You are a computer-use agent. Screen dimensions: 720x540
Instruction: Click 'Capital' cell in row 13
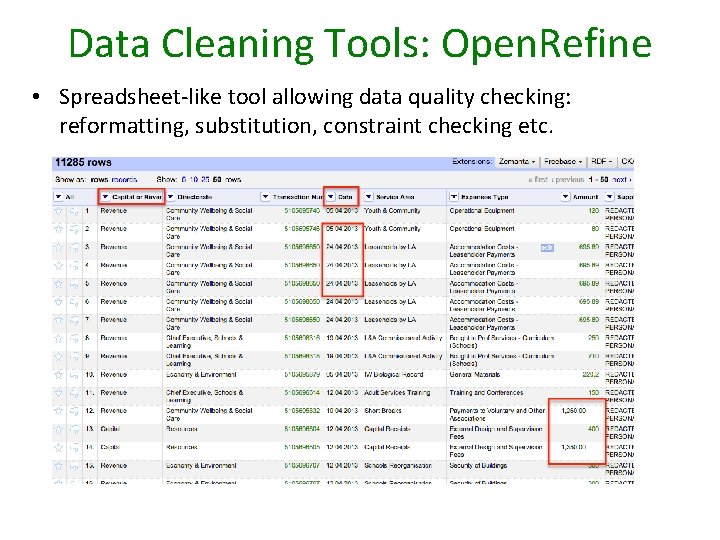[110, 429]
